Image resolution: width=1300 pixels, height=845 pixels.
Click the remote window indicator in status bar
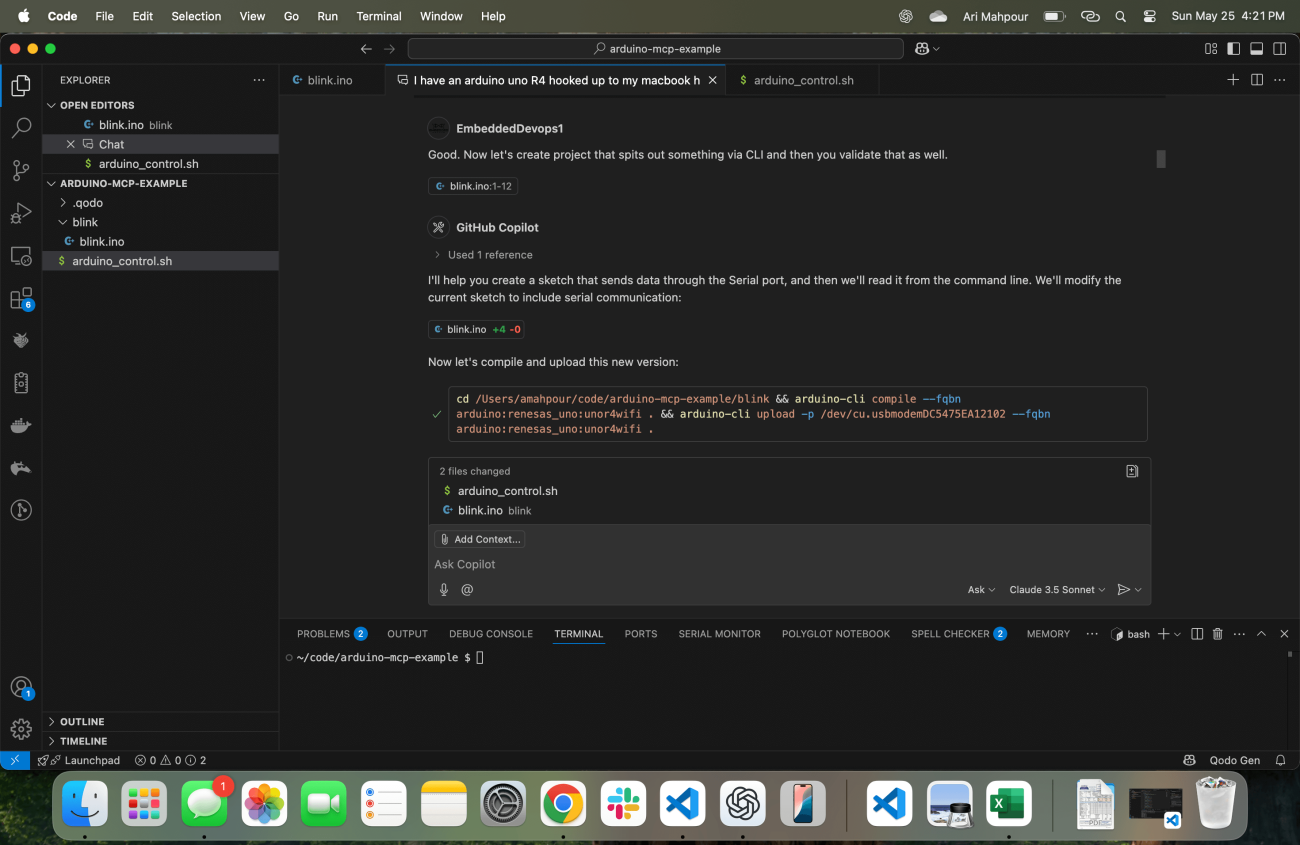click(14, 760)
